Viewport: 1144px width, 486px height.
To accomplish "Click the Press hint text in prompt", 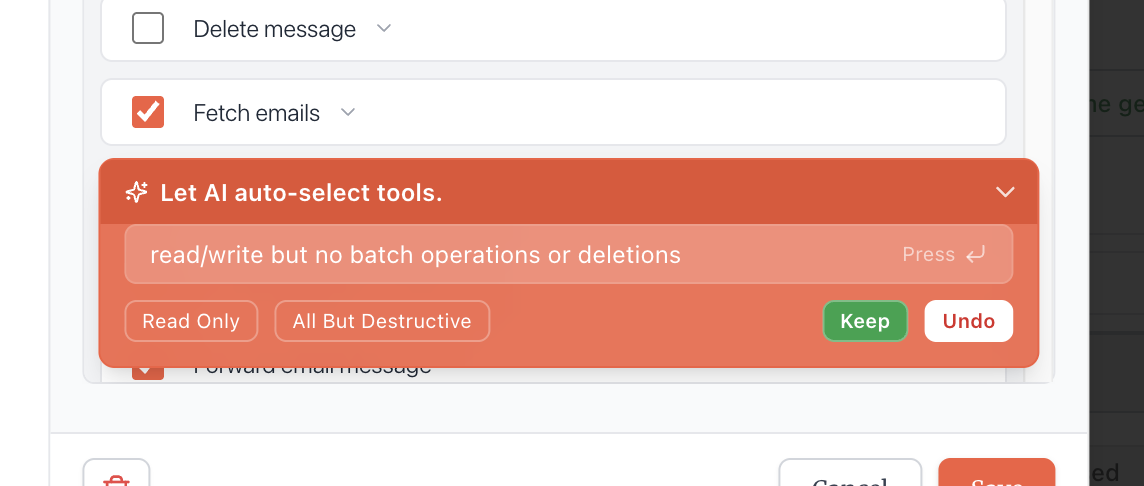I will [928, 255].
